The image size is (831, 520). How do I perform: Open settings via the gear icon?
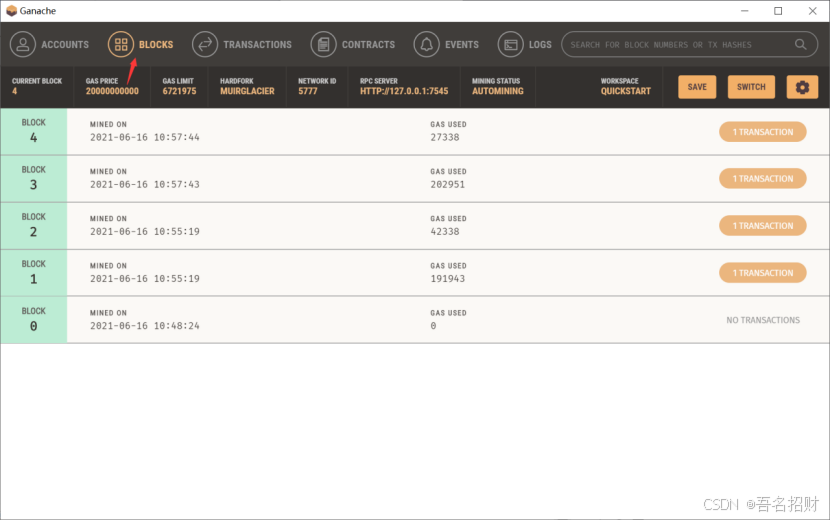tap(802, 87)
